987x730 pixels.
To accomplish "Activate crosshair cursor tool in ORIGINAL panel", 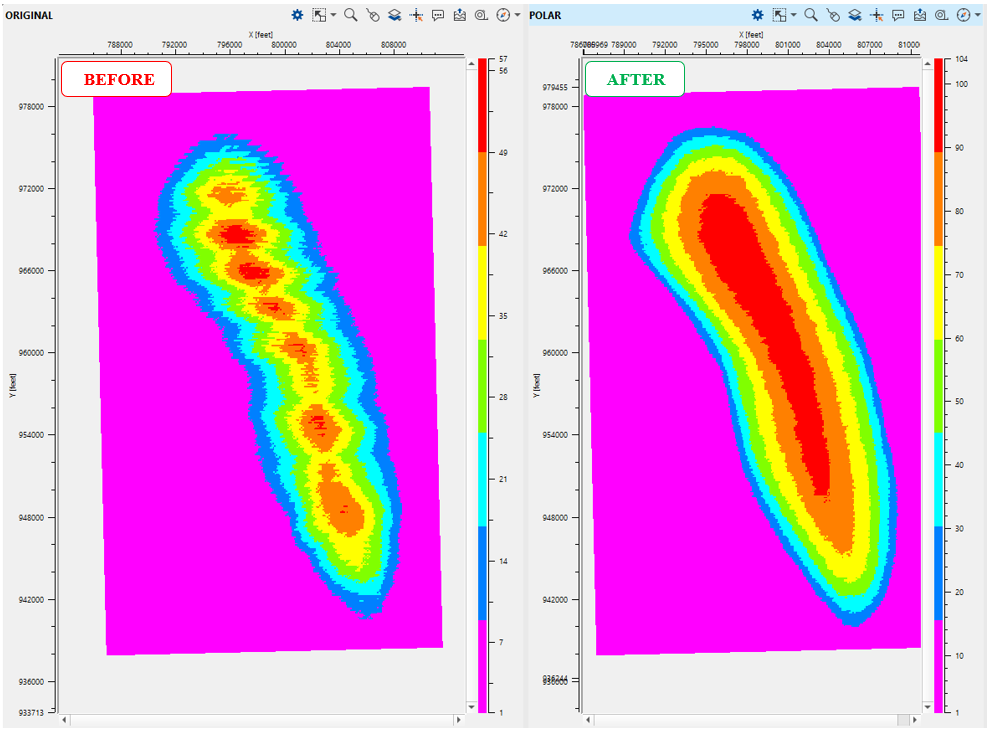I will coord(417,15).
